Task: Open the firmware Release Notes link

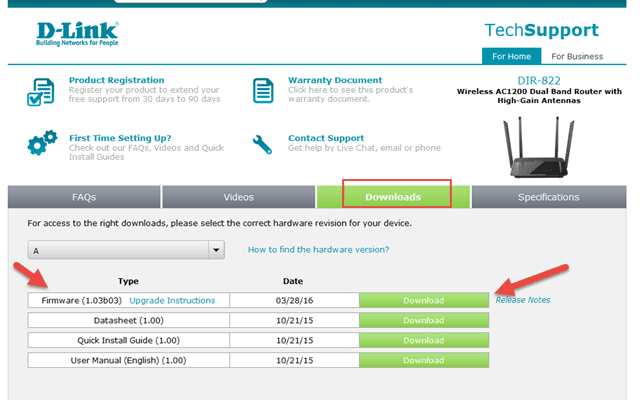Action: pos(523,300)
